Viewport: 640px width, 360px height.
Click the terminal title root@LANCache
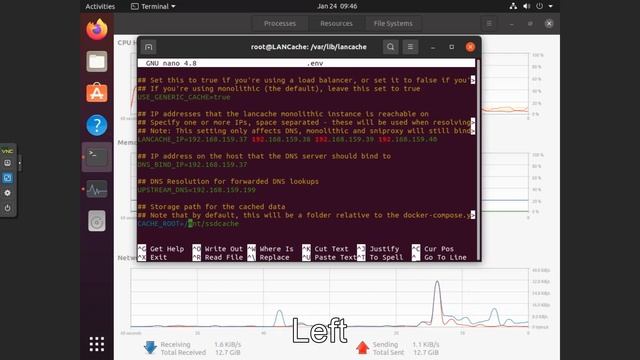(x=309, y=47)
